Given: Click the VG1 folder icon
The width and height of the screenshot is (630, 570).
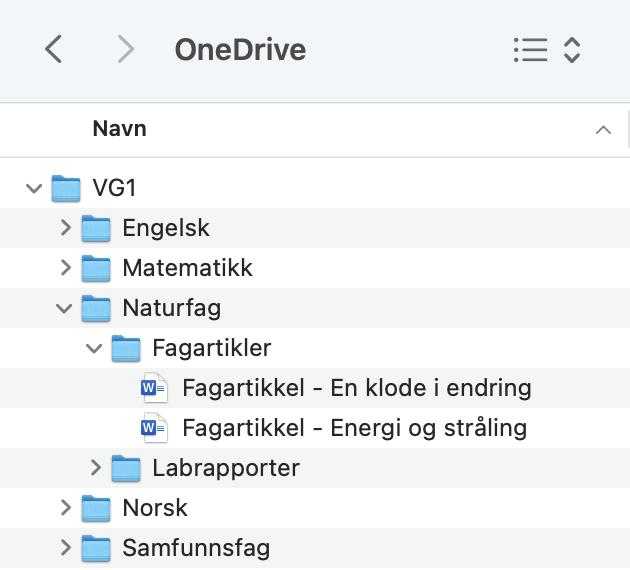Looking at the screenshot, I should coord(66,188).
